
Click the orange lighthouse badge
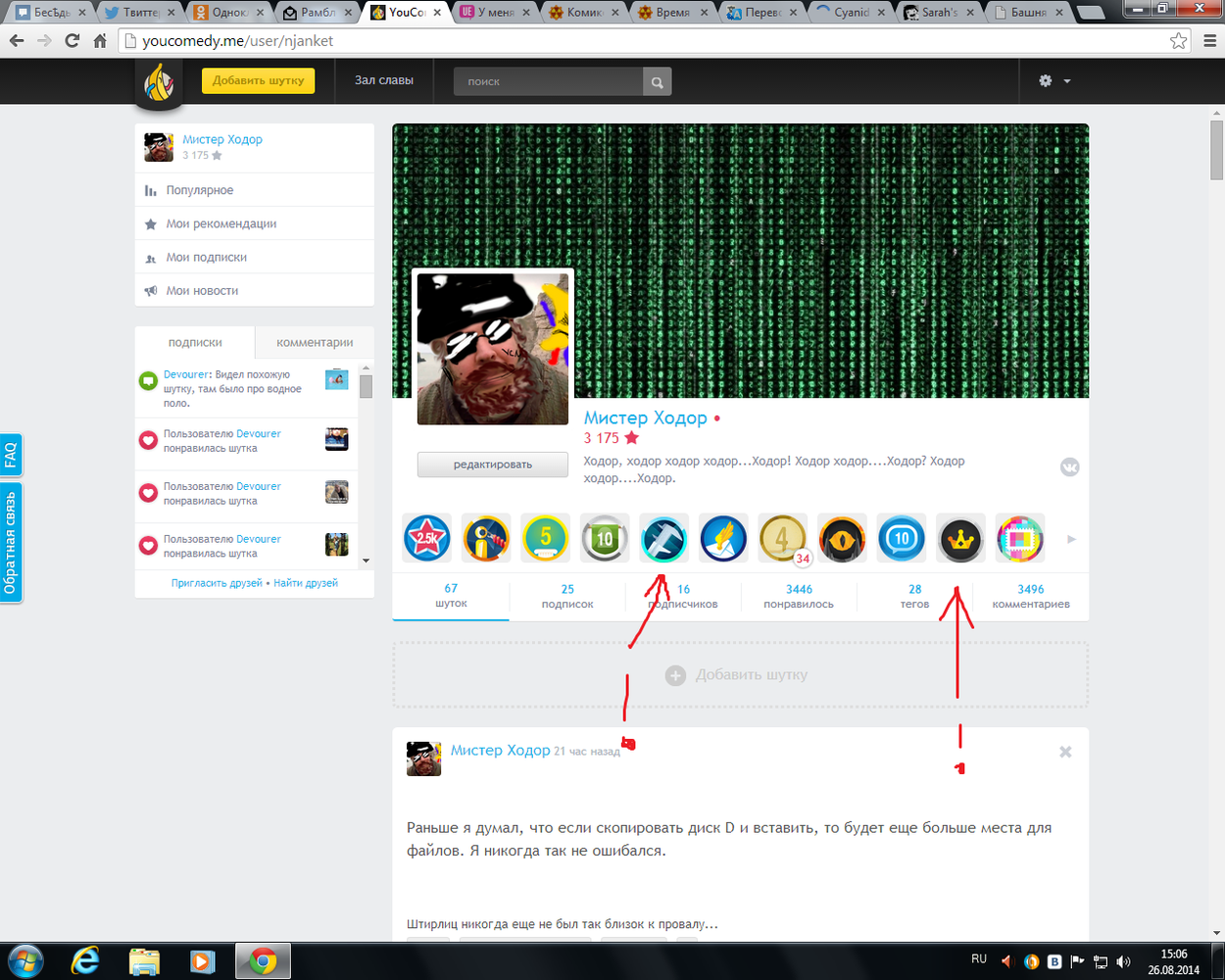pyautogui.click(x=487, y=538)
